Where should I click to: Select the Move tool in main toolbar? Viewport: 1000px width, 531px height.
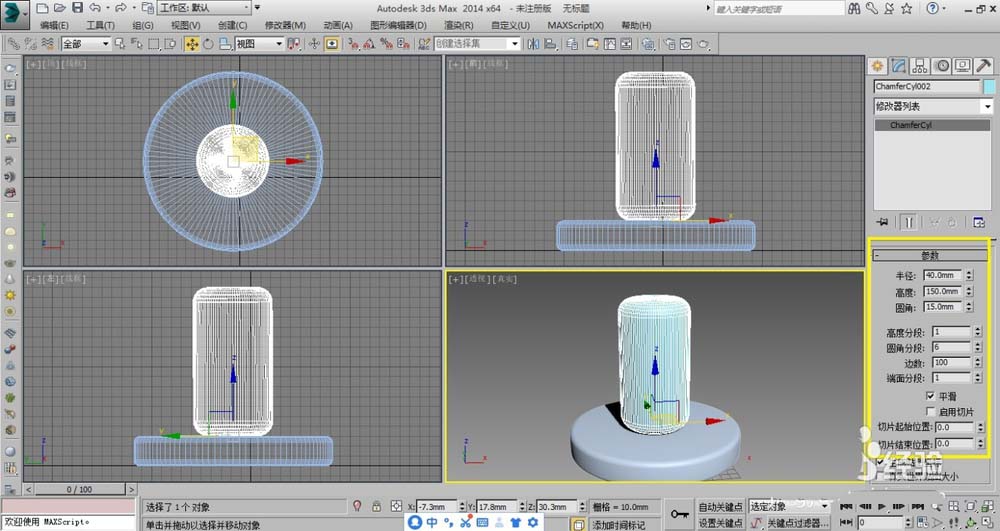click(192, 44)
